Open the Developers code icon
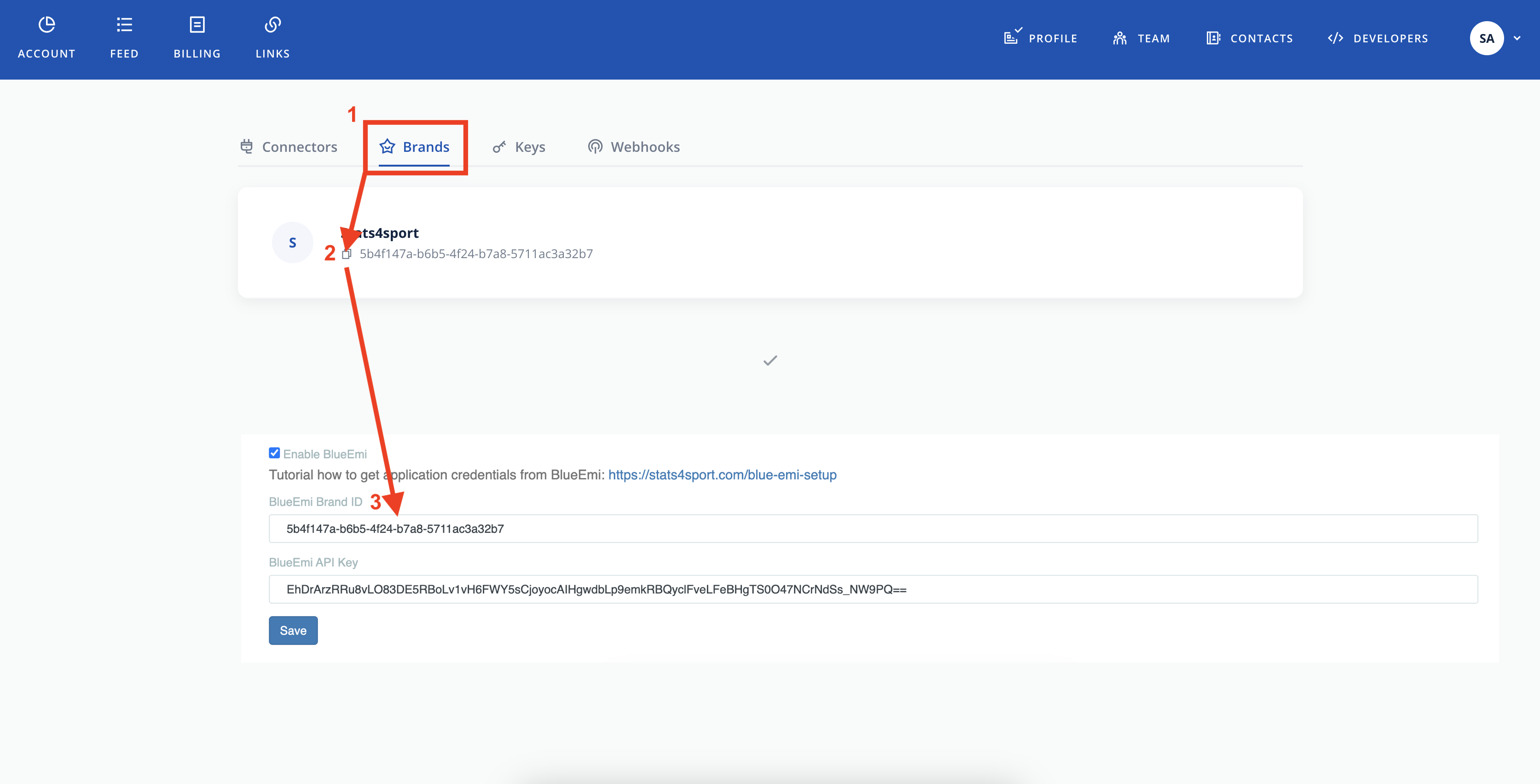Screen dimensions: 1540x784 pyautogui.click(x=1336, y=38)
